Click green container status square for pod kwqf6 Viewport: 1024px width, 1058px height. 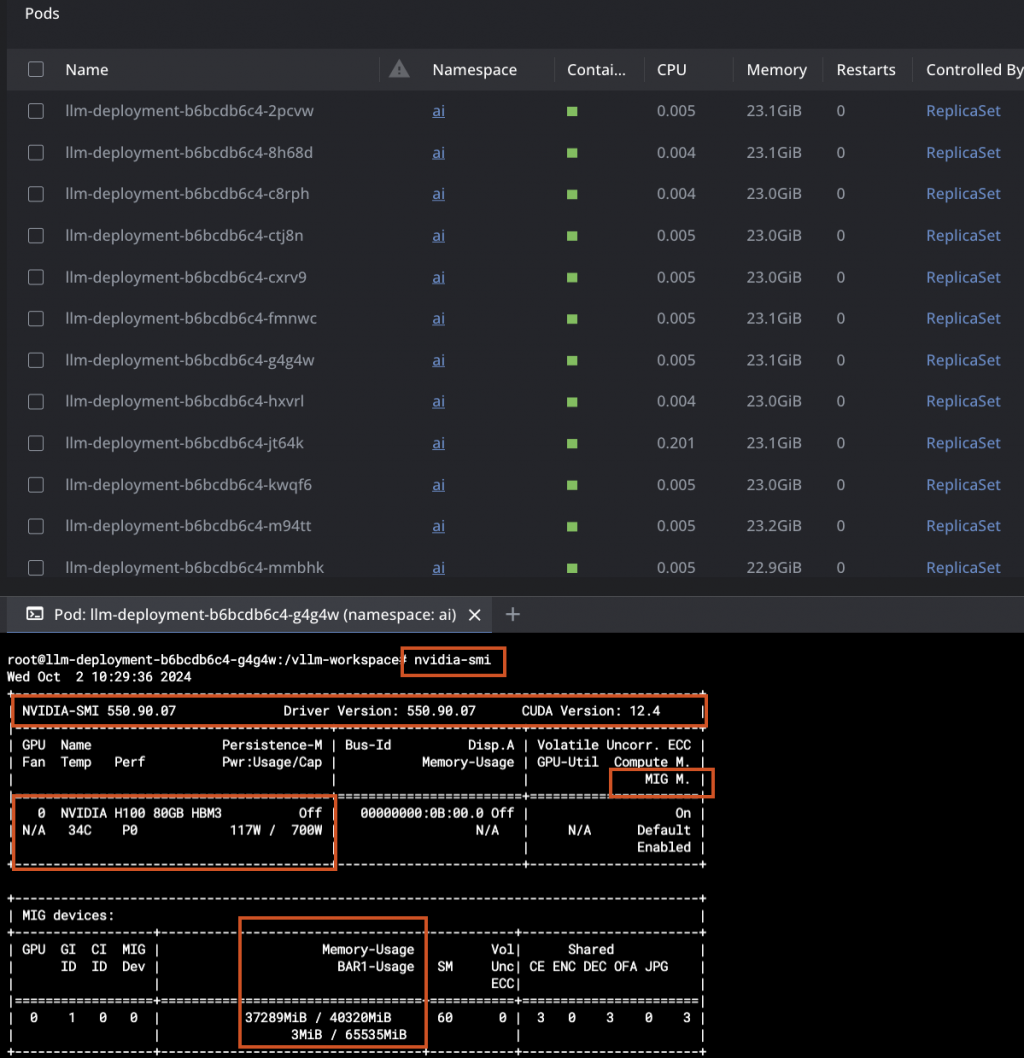572,485
